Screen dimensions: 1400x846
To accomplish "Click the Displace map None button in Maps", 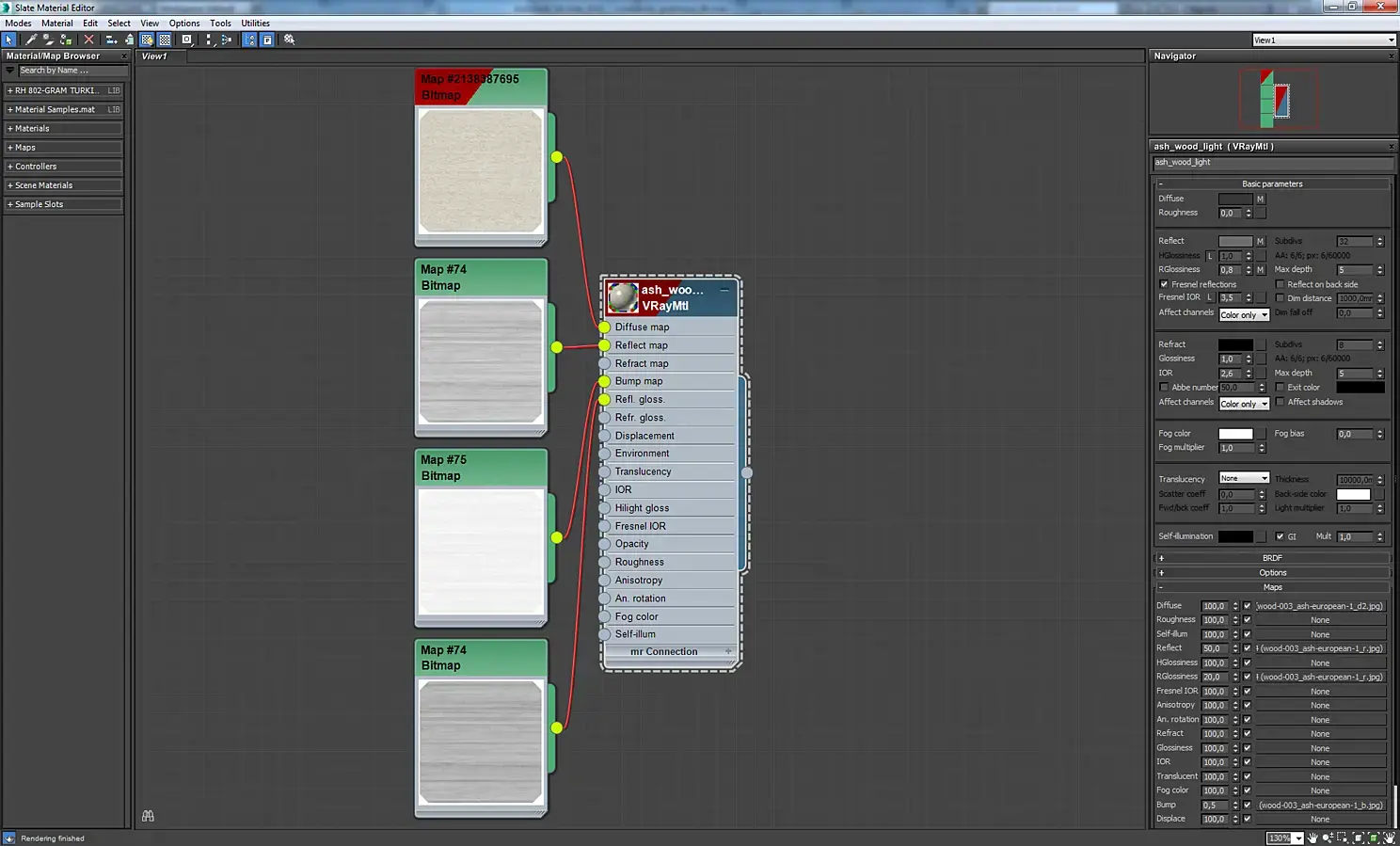I will click(x=1320, y=820).
